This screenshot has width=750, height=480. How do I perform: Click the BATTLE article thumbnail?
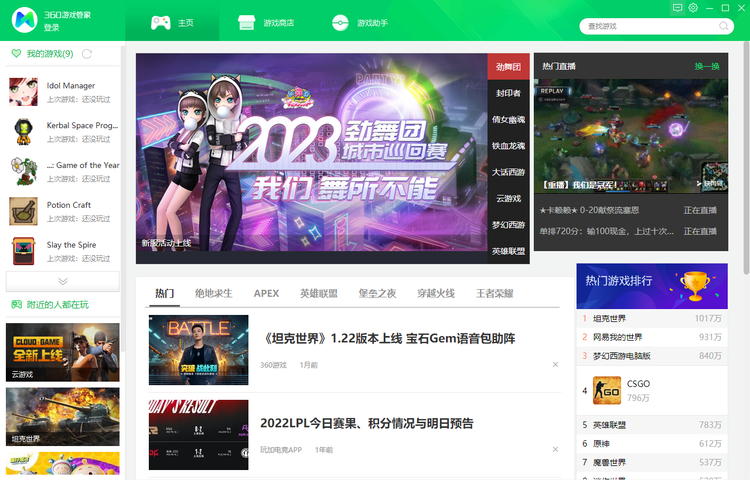199,350
